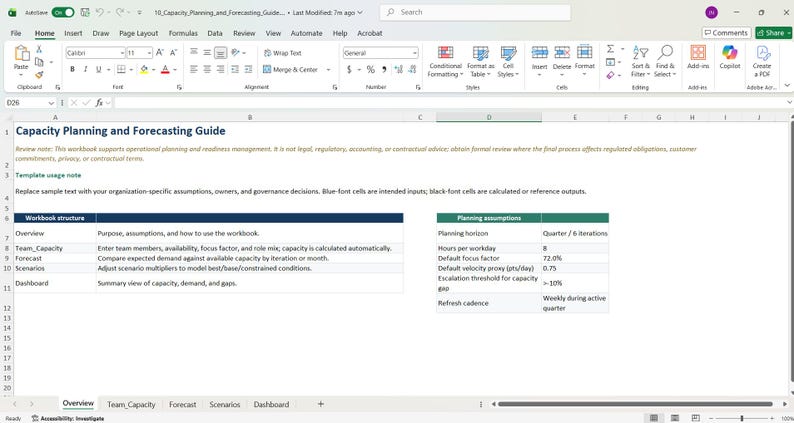Open the Name Box dropdown arrow
Image resolution: width=794 pixels, height=423 pixels.
(51, 103)
